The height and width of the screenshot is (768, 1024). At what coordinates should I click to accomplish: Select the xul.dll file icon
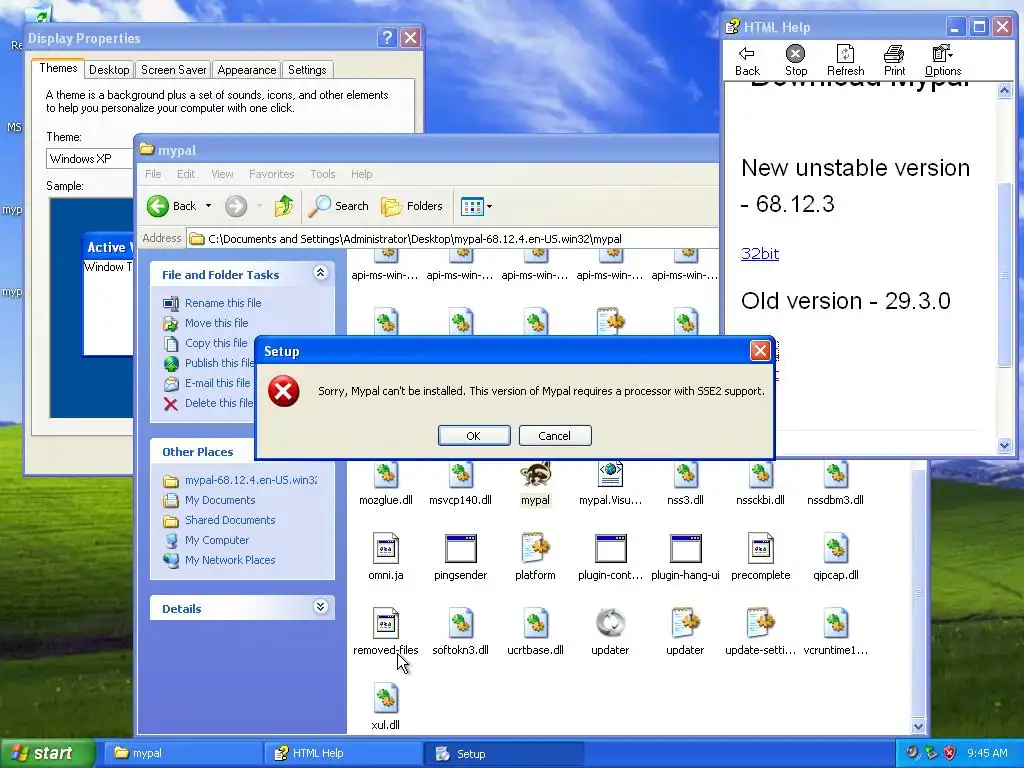(386, 698)
